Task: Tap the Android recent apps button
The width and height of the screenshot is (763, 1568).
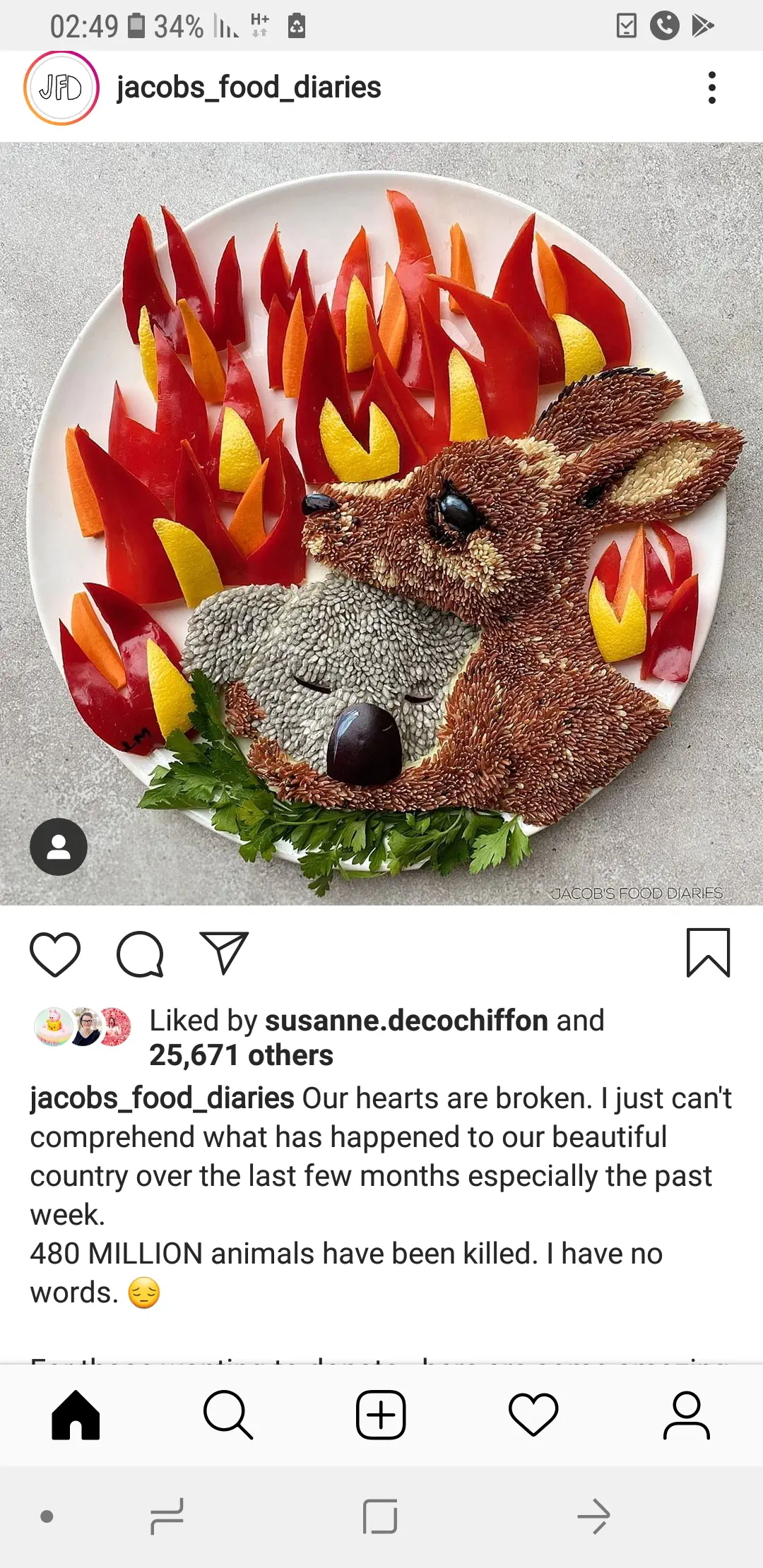Action: pyautogui.click(x=167, y=1516)
